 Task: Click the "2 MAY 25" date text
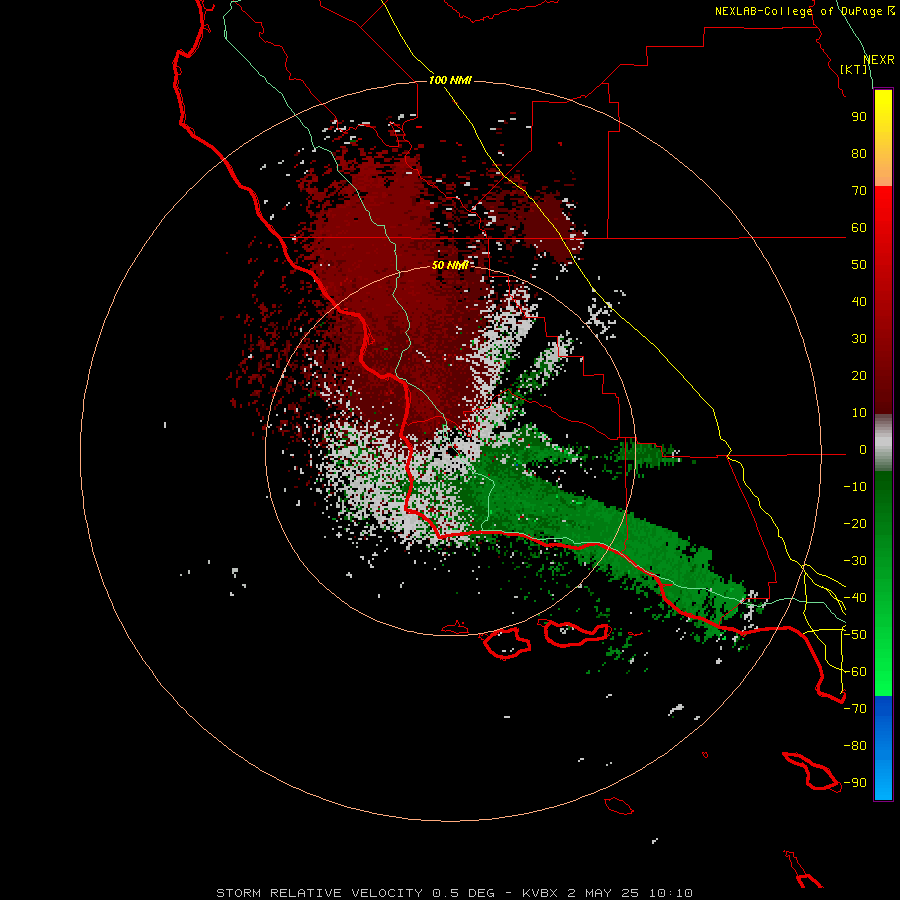click(x=604, y=893)
